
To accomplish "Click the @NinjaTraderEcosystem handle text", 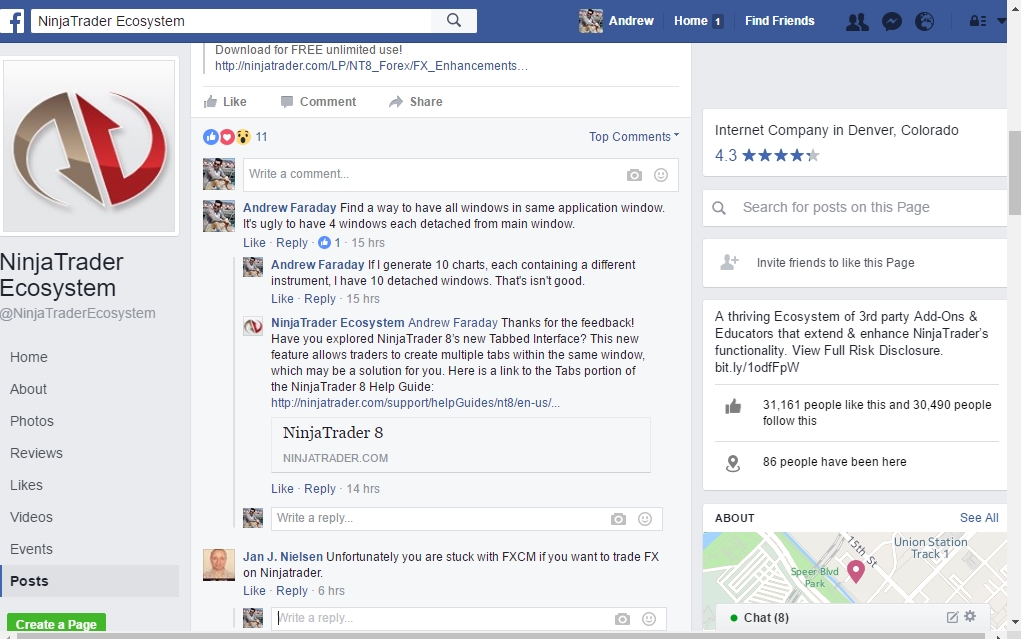I will click(x=77, y=313).
